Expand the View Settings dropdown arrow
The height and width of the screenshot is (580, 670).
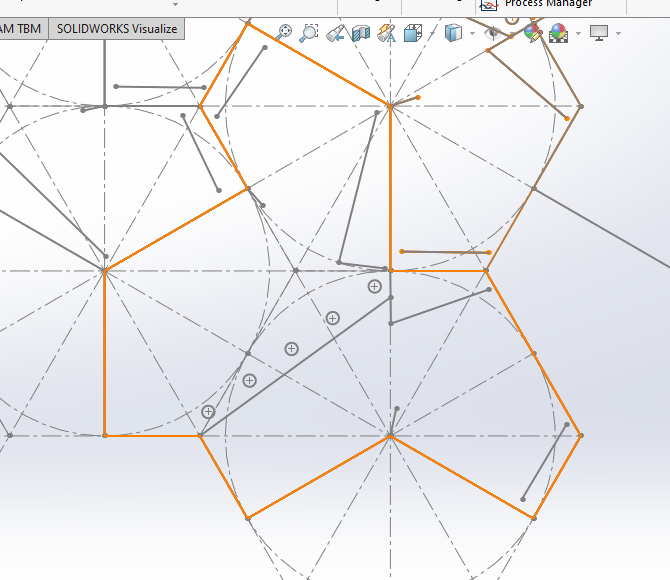click(618, 34)
